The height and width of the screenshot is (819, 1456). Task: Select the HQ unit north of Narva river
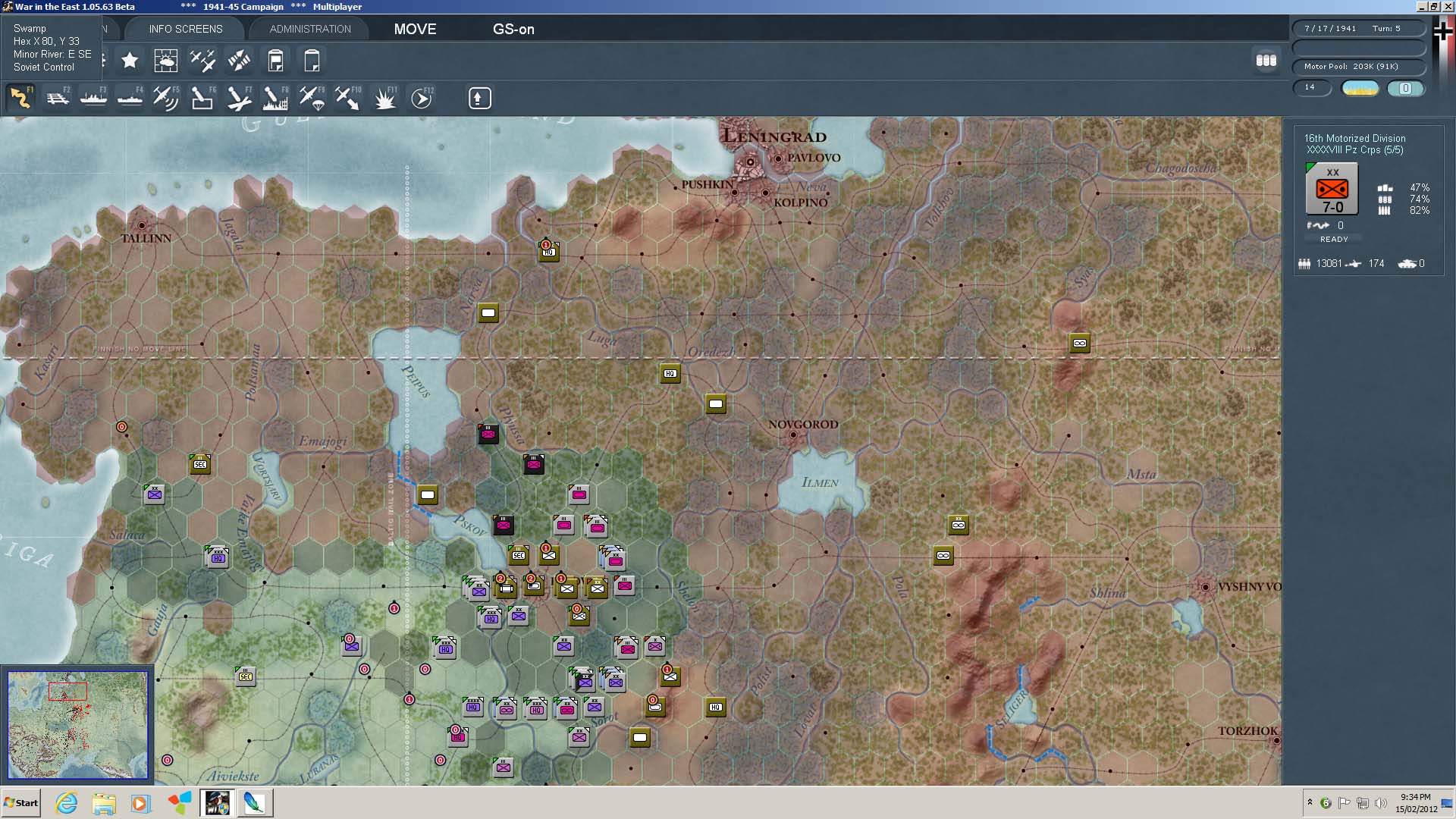[549, 251]
